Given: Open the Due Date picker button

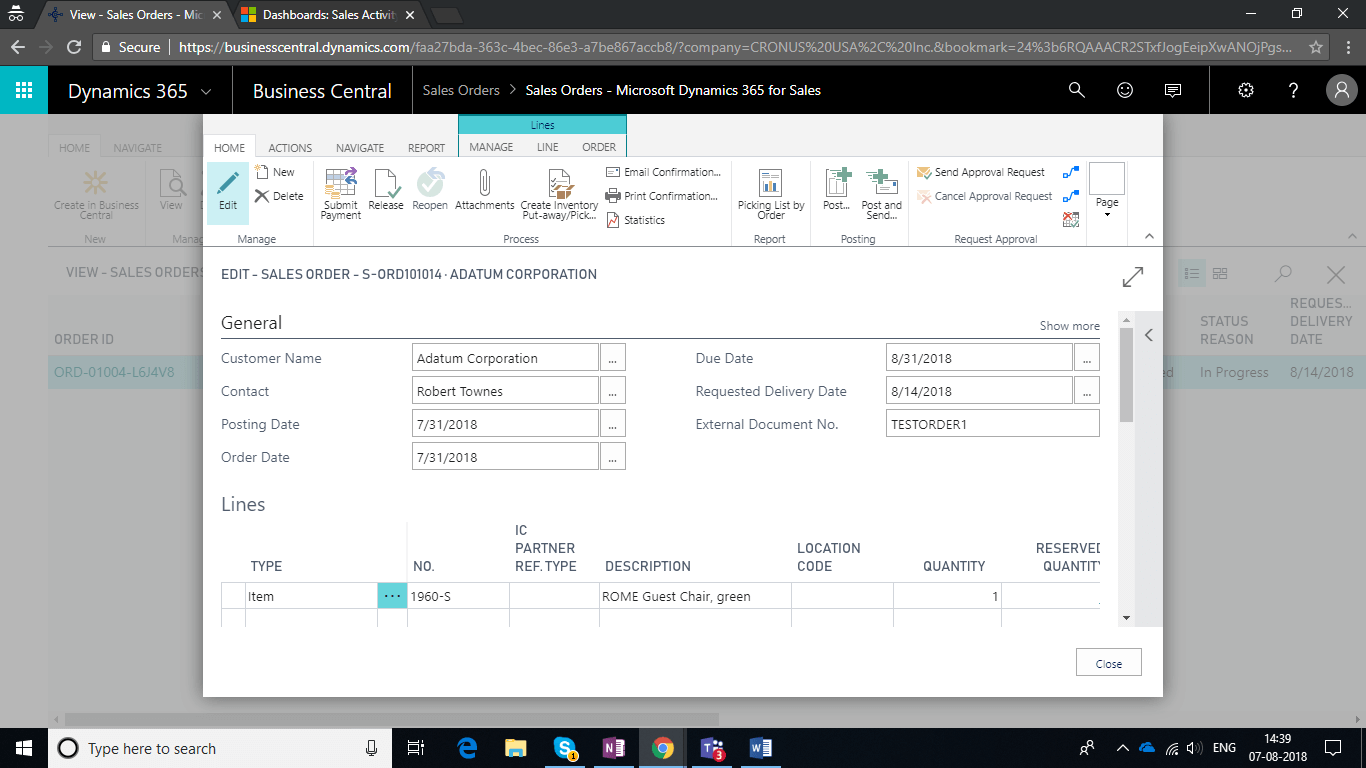Looking at the screenshot, I should pyautogui.click(x=1086, y=358).
